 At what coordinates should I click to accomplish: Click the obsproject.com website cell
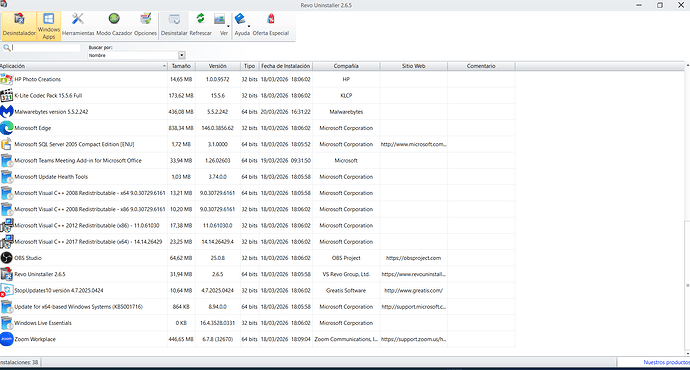414,258
